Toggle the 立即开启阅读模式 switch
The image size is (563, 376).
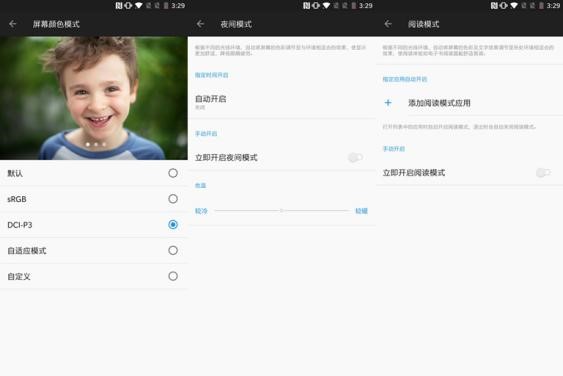(x=543, y=173)
